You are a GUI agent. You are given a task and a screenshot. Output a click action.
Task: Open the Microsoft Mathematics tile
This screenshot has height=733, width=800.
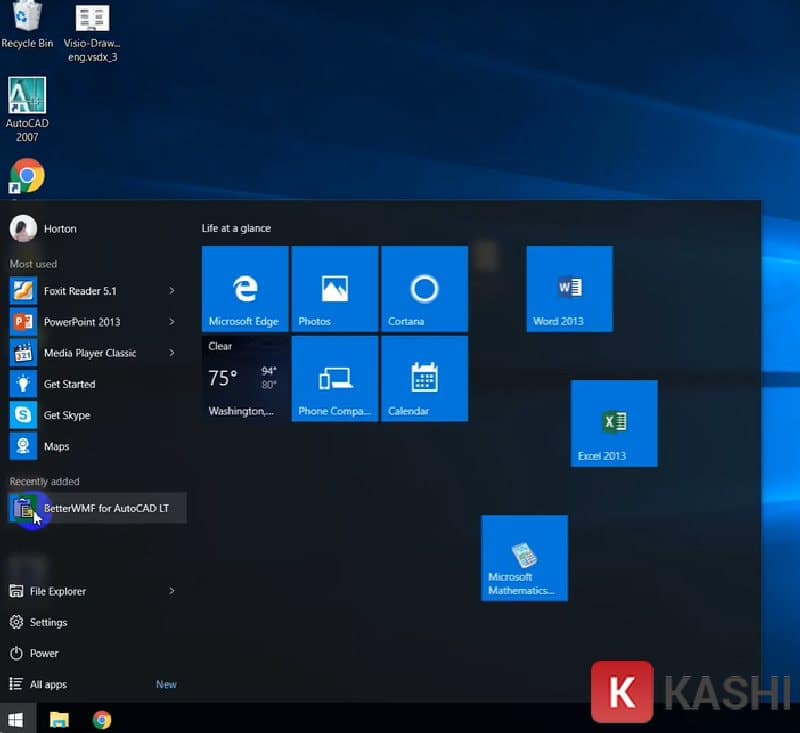[x=524, y=558]
